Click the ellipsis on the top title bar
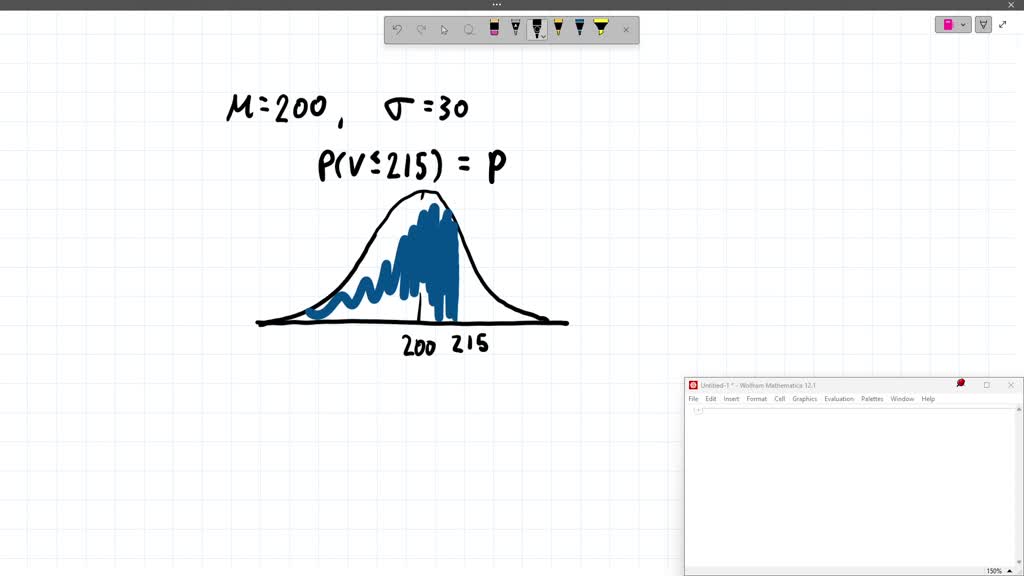This screenshot has width=1024, height=576. (x=496, y=5)
